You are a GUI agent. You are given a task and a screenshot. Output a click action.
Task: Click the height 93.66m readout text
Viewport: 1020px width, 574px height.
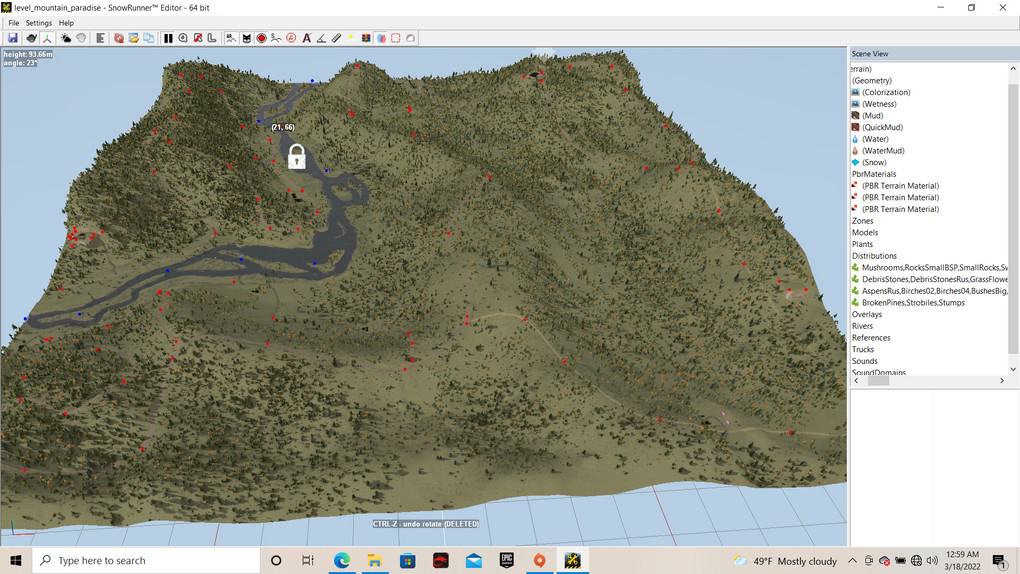click(28, 55)
